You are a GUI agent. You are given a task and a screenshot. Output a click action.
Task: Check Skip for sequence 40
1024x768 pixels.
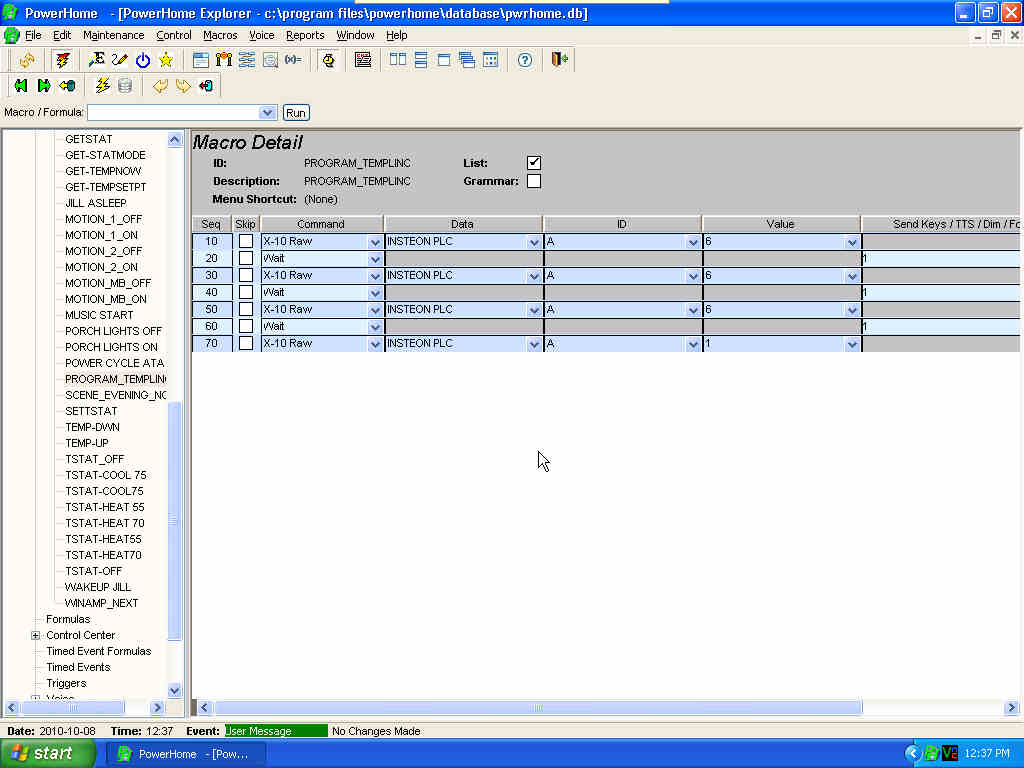click(246, 292)
